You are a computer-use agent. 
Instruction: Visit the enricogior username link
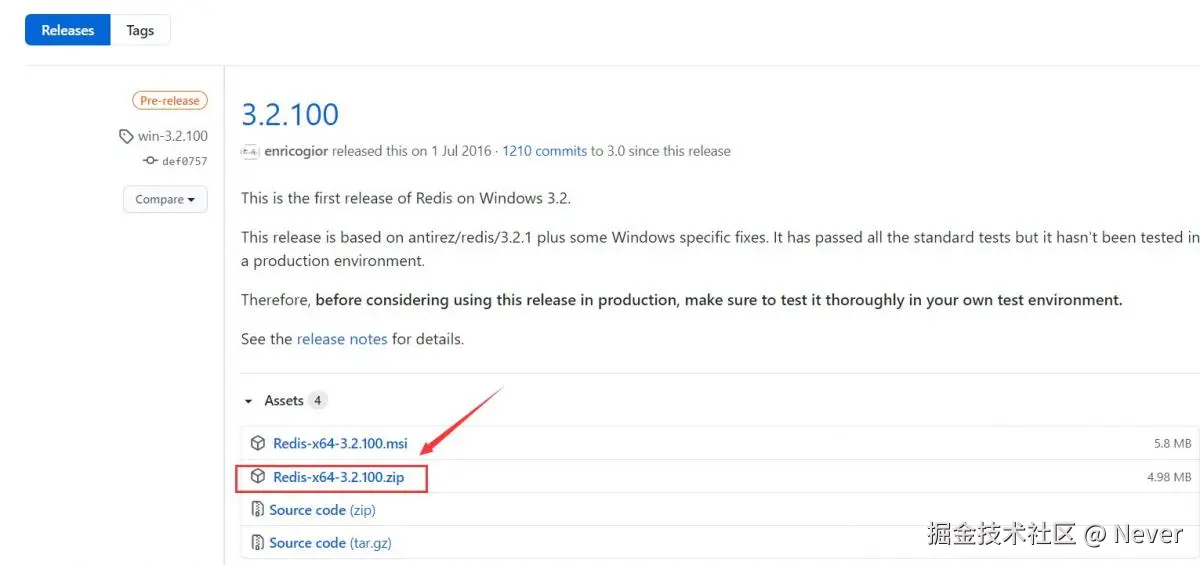tap(296, 151)
